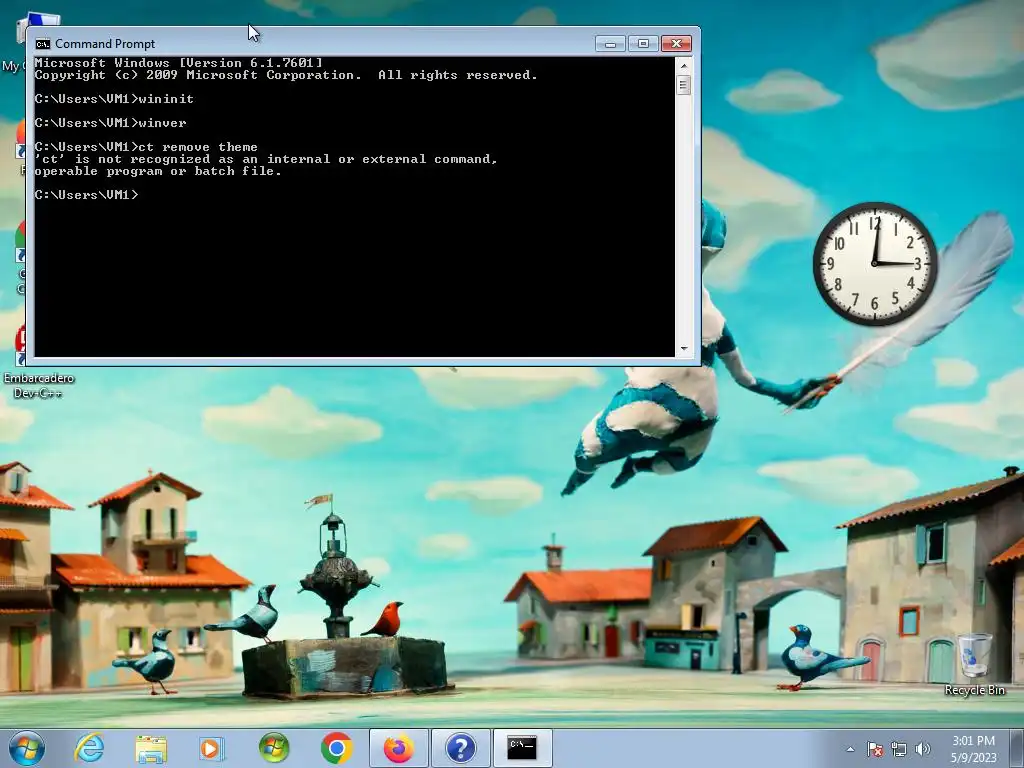Click the Command Prompt scrollbar down arrow

point(684,349)
